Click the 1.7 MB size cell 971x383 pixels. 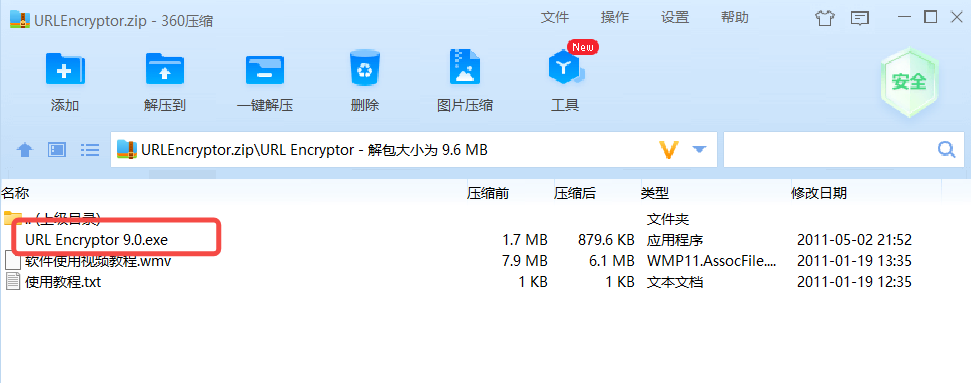click(525, 240)
